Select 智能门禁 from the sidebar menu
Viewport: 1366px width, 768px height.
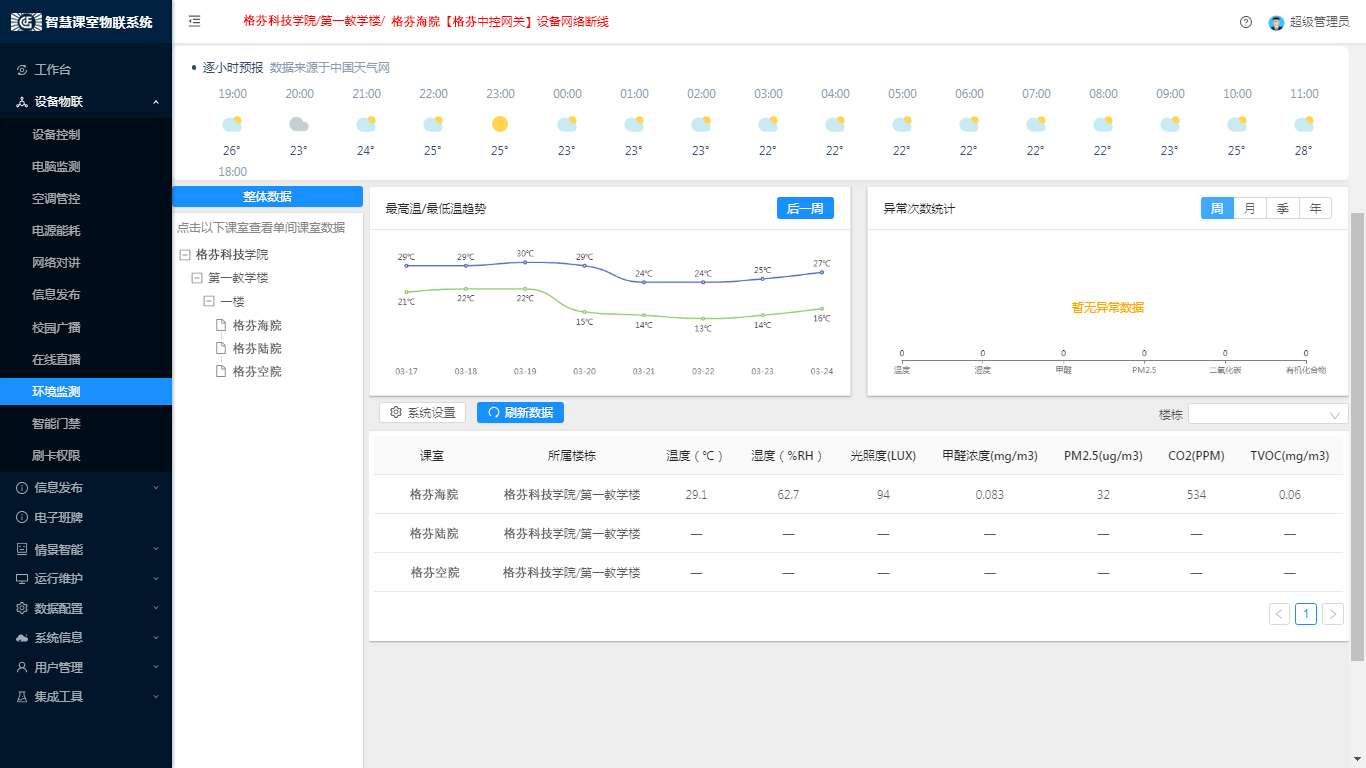(56, 424)
